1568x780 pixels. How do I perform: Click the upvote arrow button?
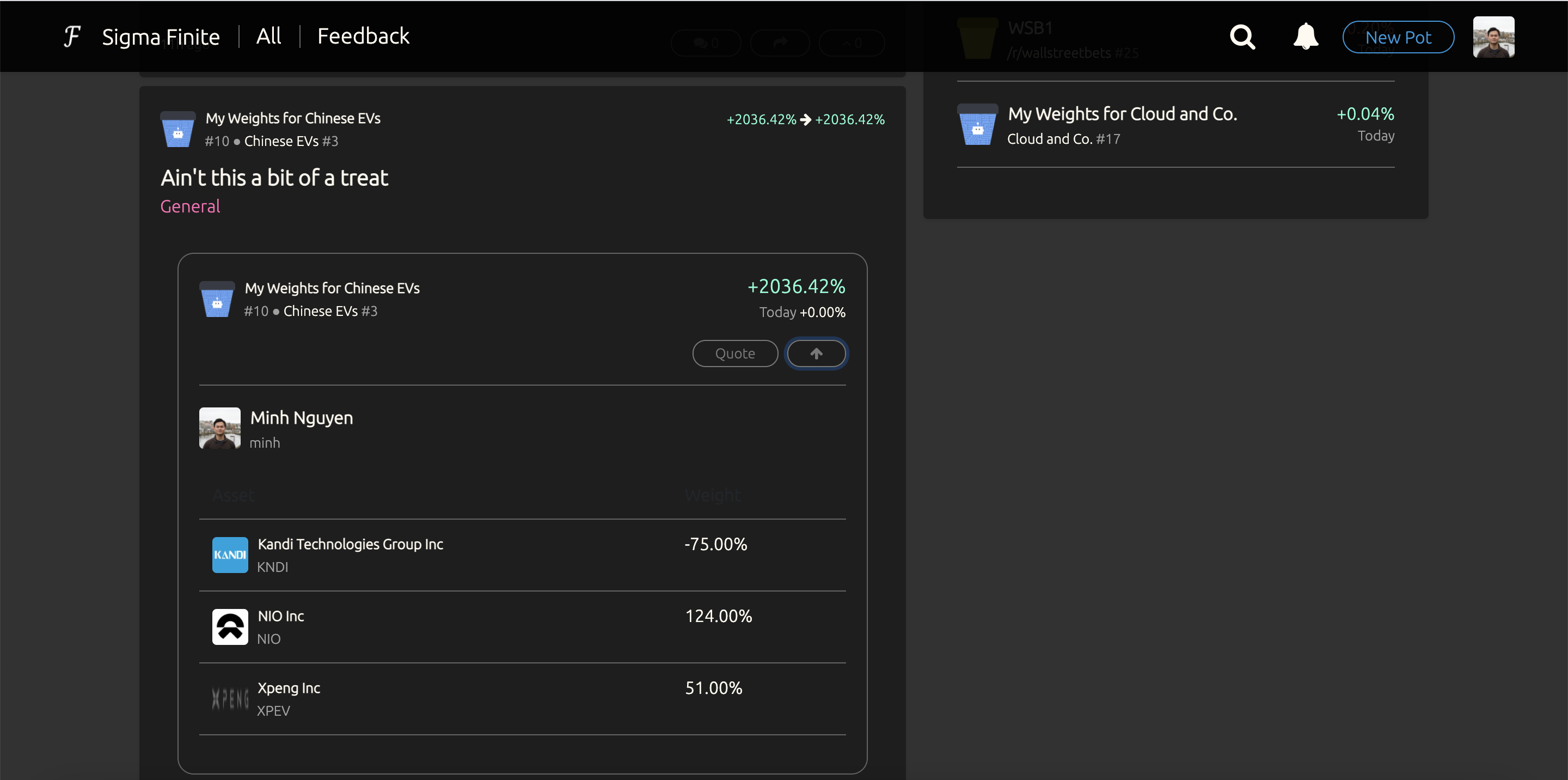pyautogui.click(x=816, y=354)
